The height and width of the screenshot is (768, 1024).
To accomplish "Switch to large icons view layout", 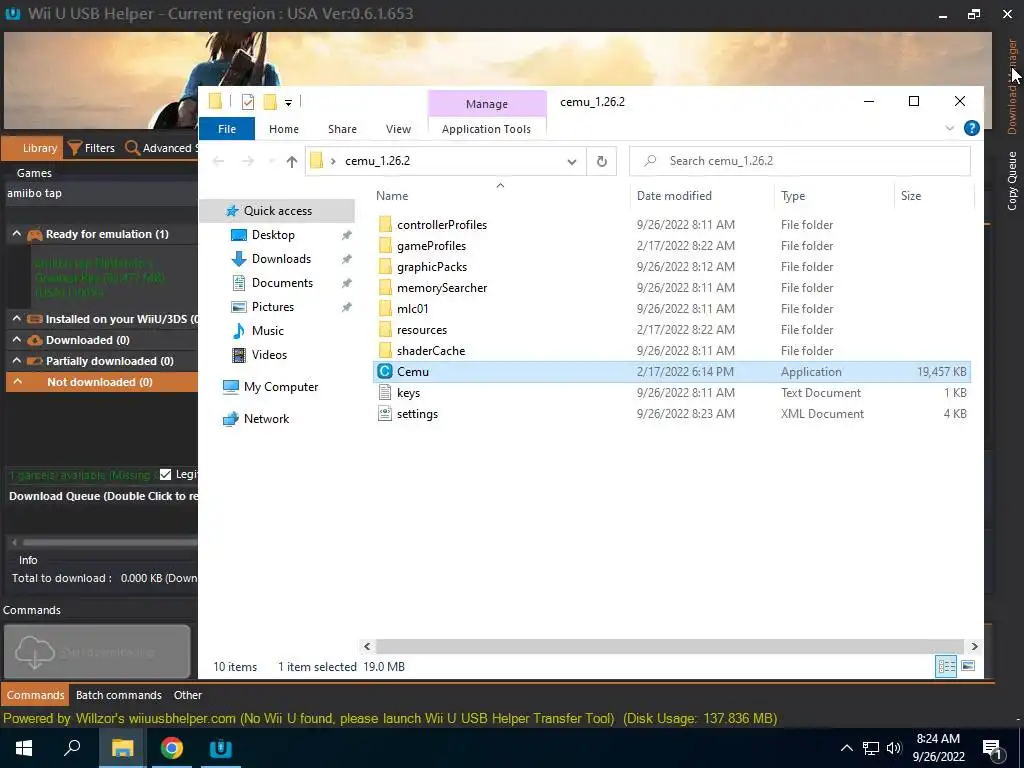I will point(968,665).
